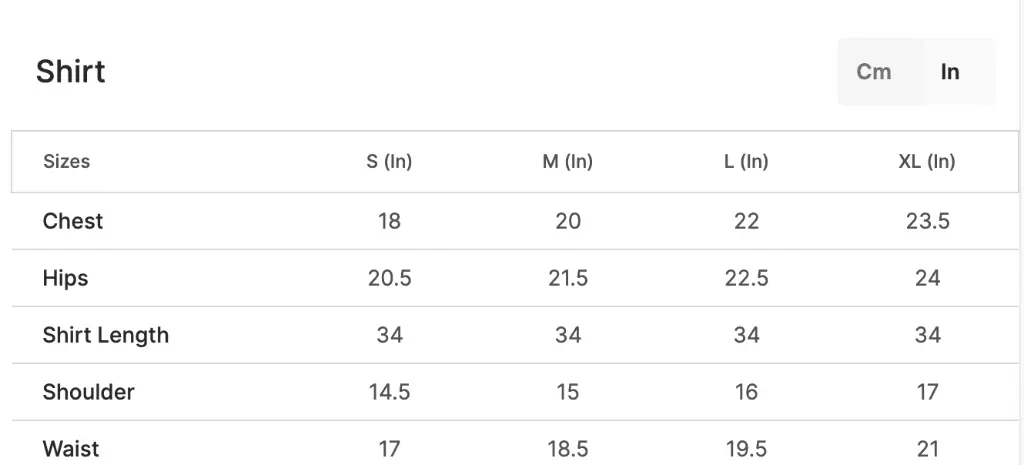This screenshot has width=1024, height=465.
Task: Click Waist value 19.5 for L
Action: [x=746, y=449]
